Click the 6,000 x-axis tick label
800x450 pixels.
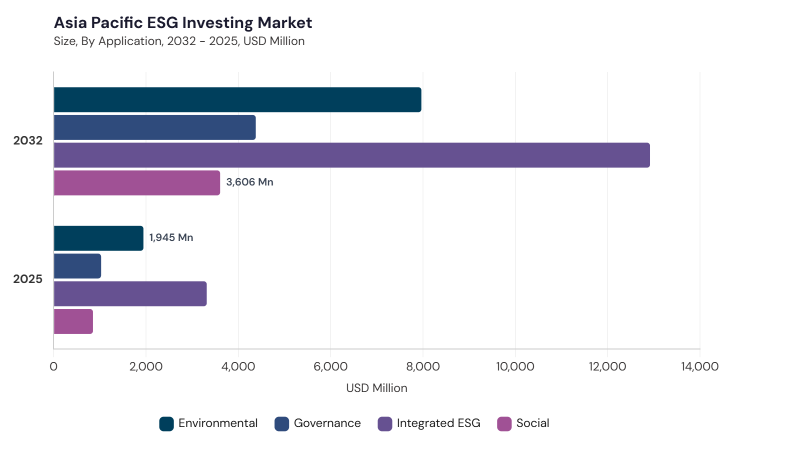(331, 367)
